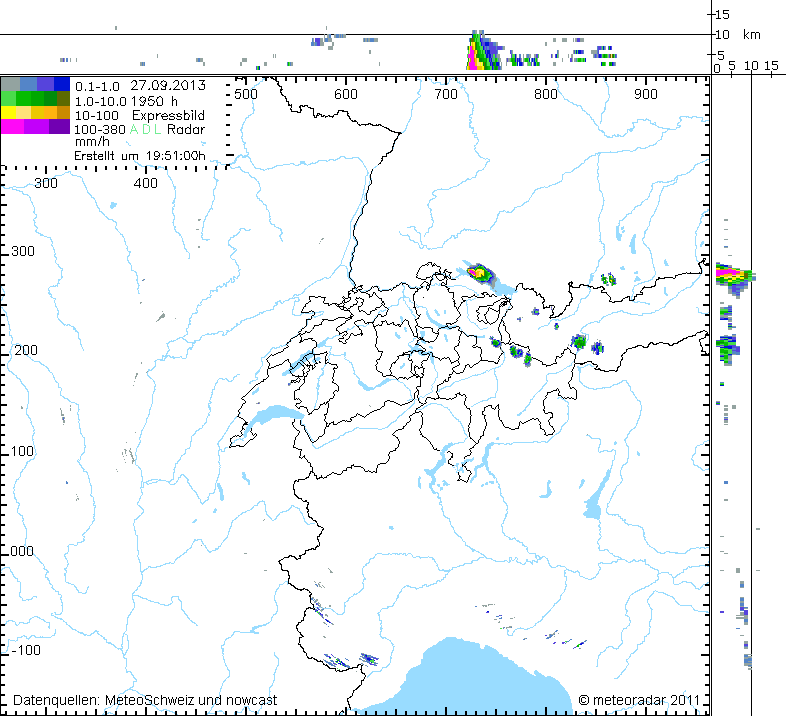This screenshot has width=786, height=716.
Task: Select "Erstellt um 19:51:00h" timestamp
Action: [x=140, y=156]
